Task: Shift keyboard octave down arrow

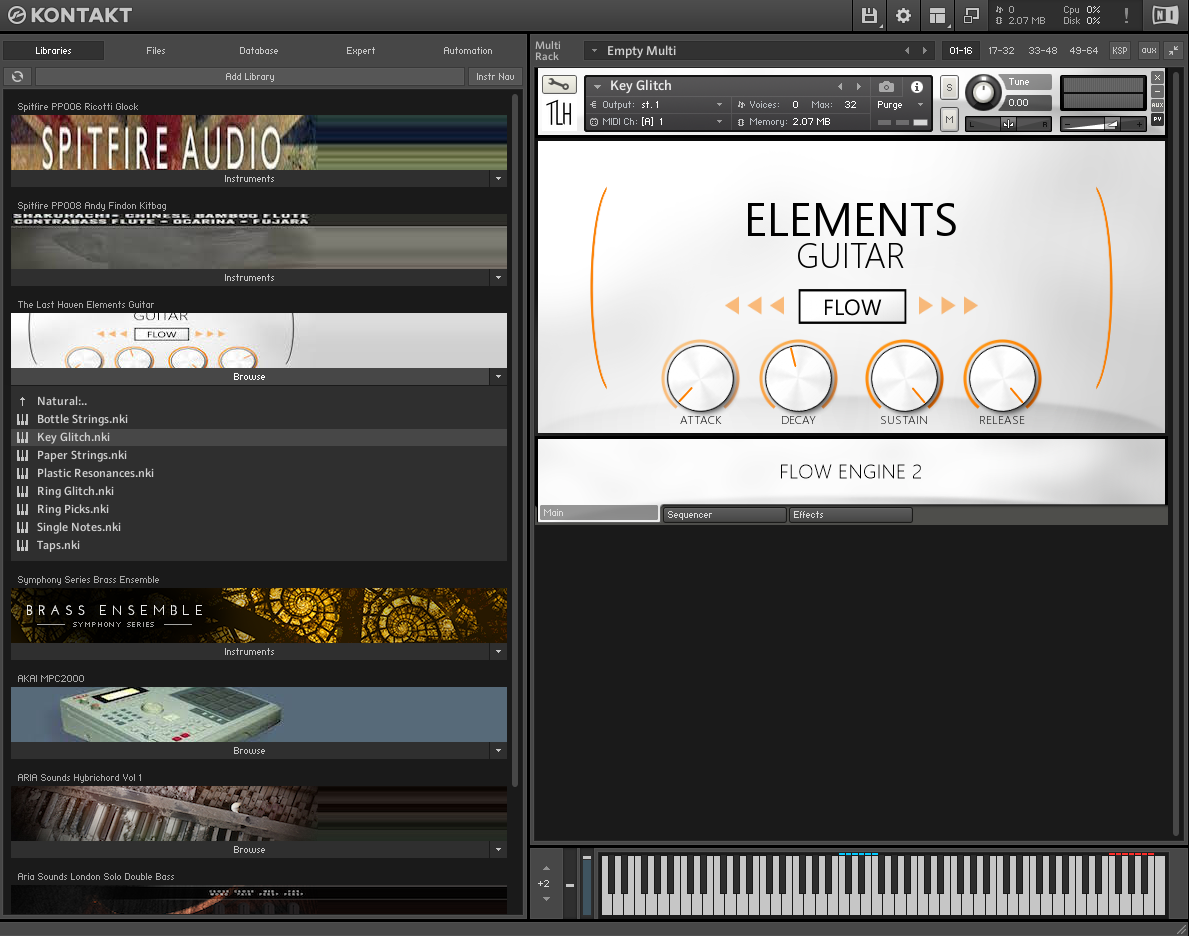Action: coord(546,899)
